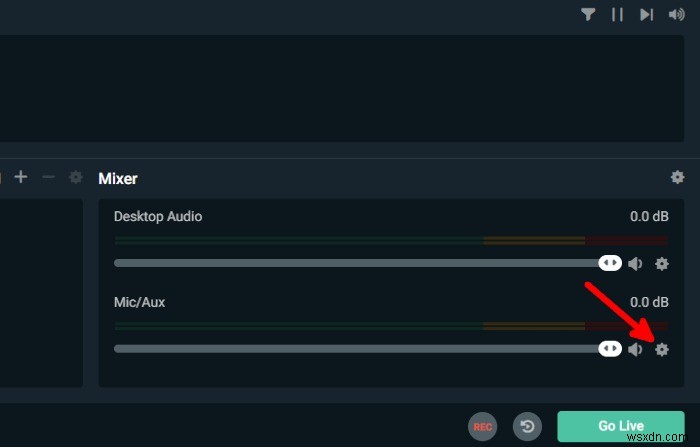This screenshot has height=447, width=700.
Task: Click the plus icon to add a source
Action: tap(21, 177)
